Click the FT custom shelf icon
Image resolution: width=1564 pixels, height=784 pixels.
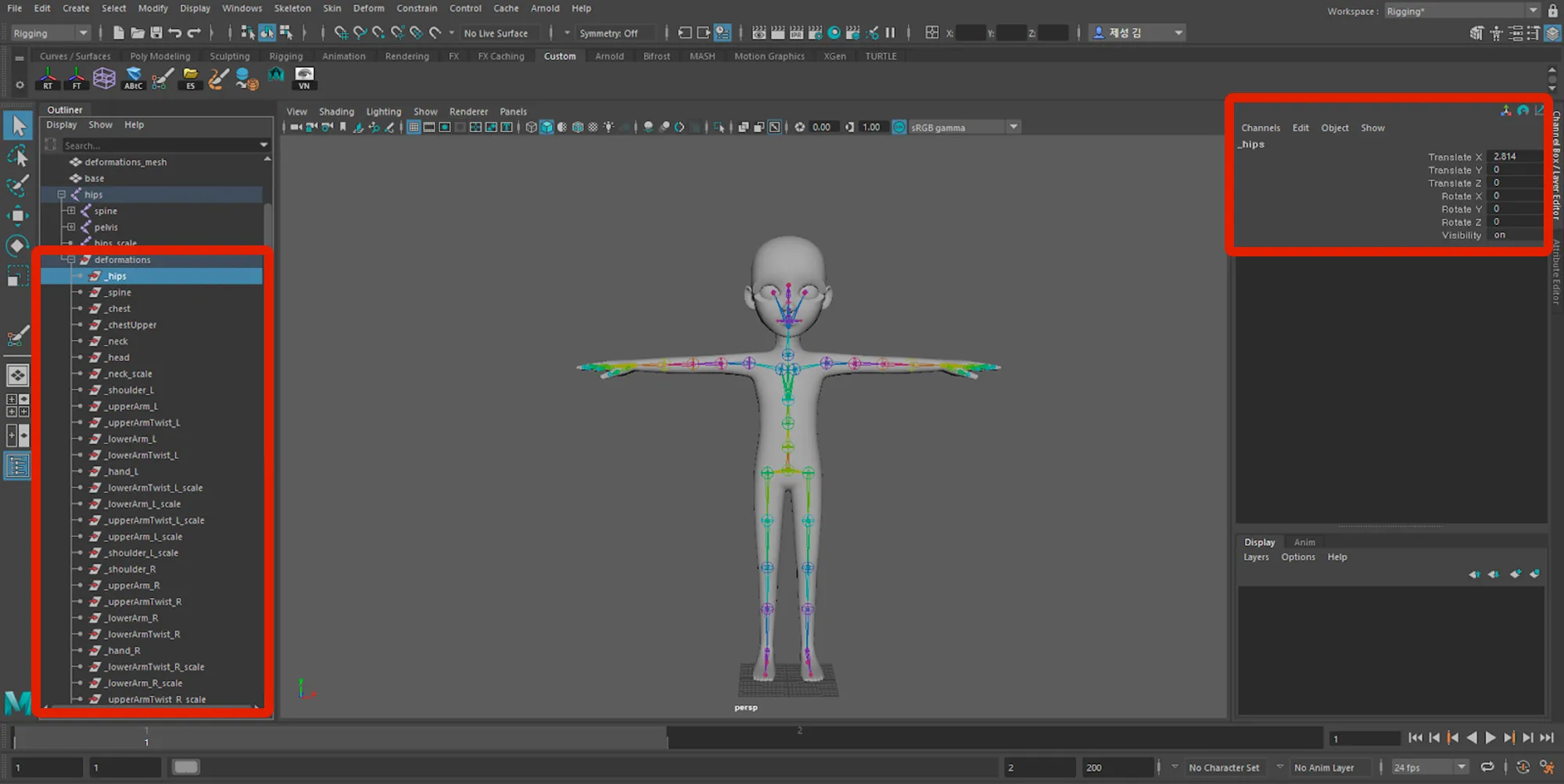click(76, 78)
